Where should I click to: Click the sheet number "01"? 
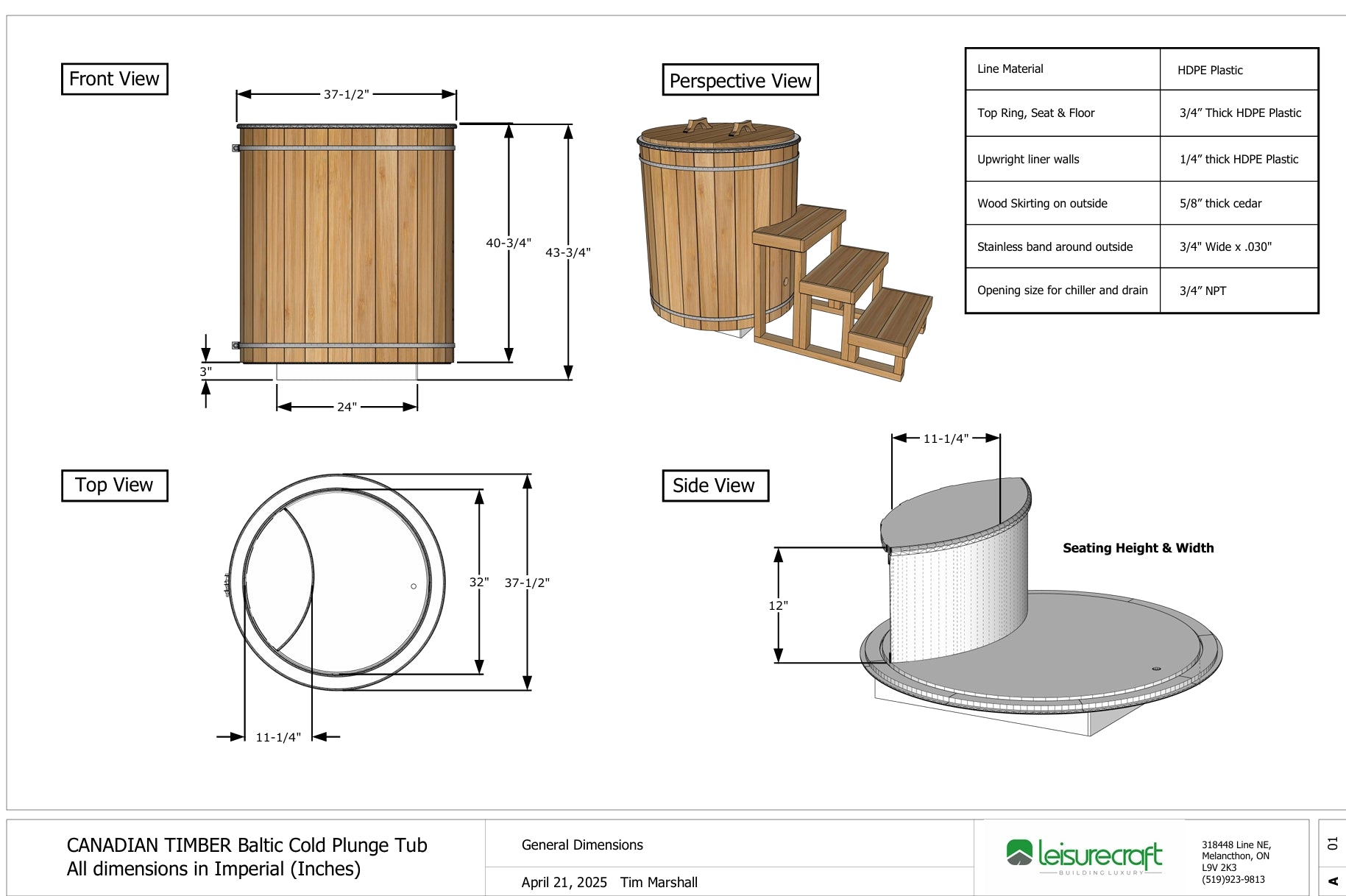click(1332, 843)
